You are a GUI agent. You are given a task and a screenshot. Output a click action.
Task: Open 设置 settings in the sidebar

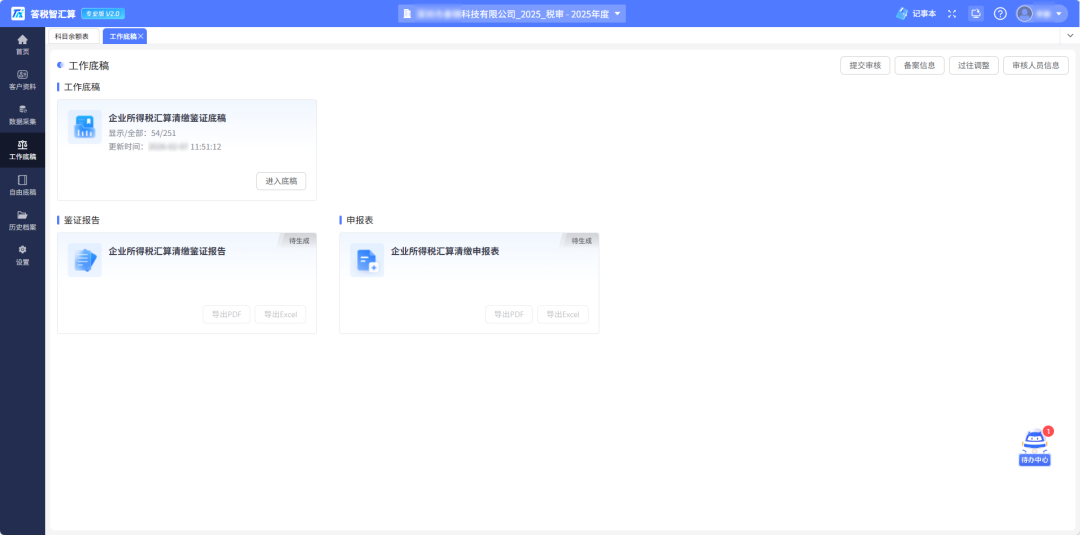pos(23,255)
